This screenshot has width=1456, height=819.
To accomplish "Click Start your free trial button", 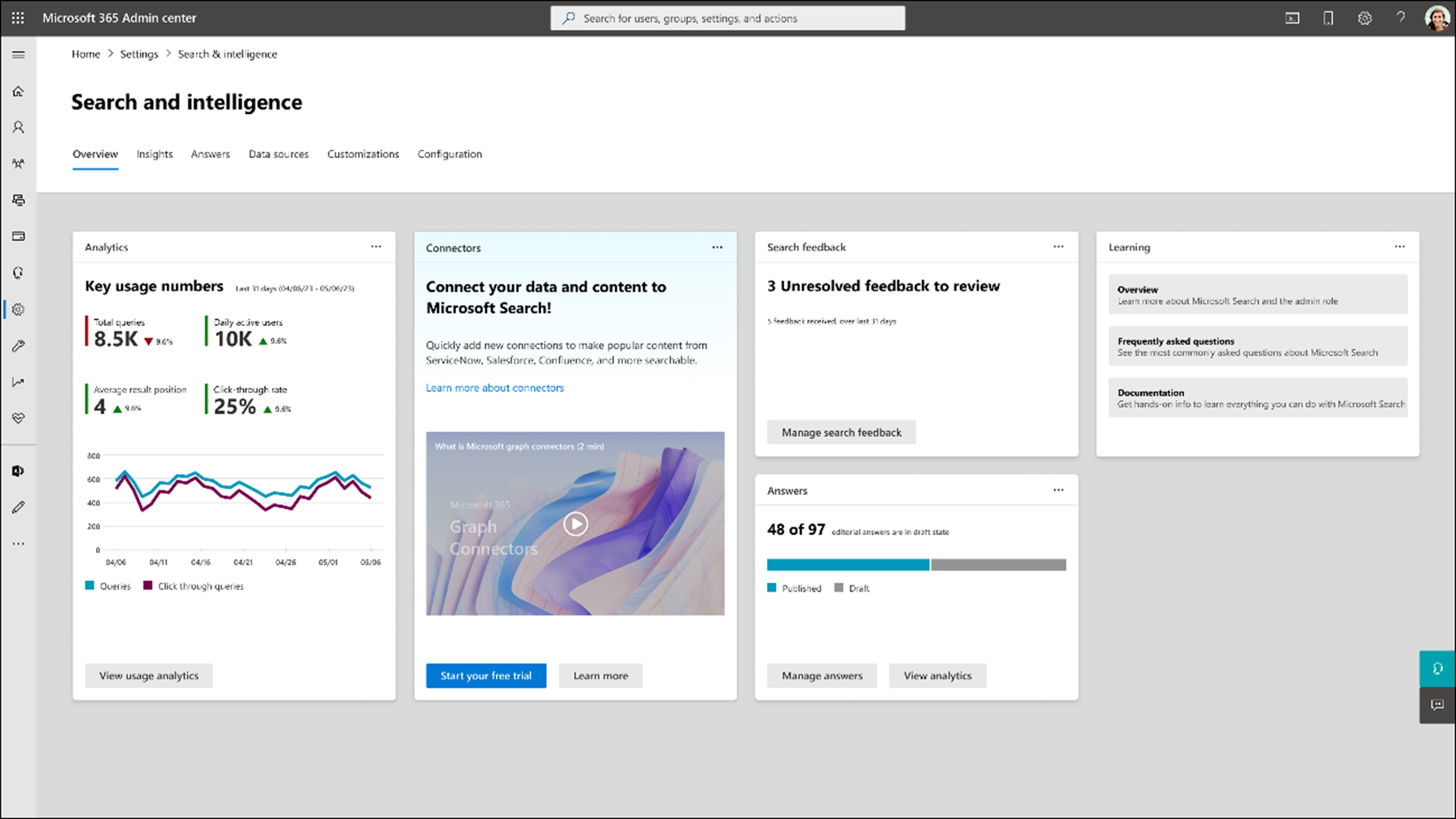I will point(486,676).
